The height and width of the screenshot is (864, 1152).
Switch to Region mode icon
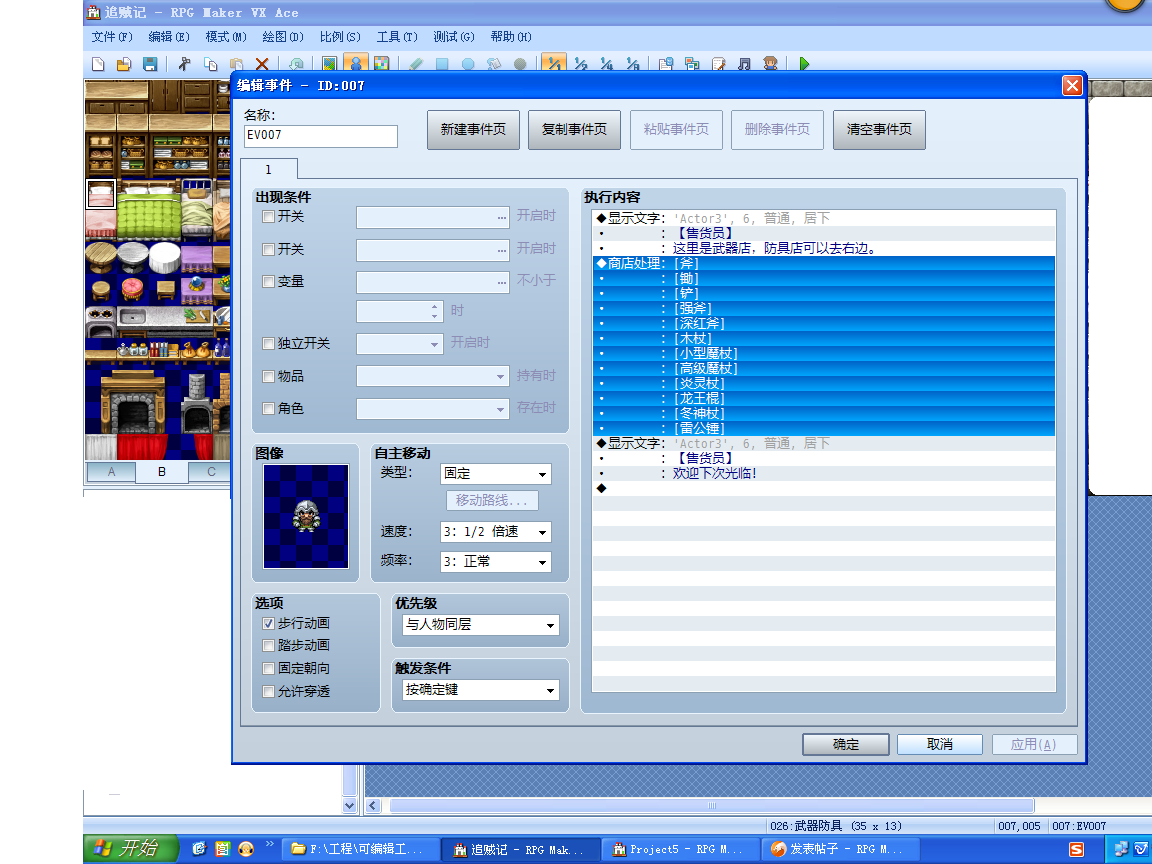click(x=381, y=64)
